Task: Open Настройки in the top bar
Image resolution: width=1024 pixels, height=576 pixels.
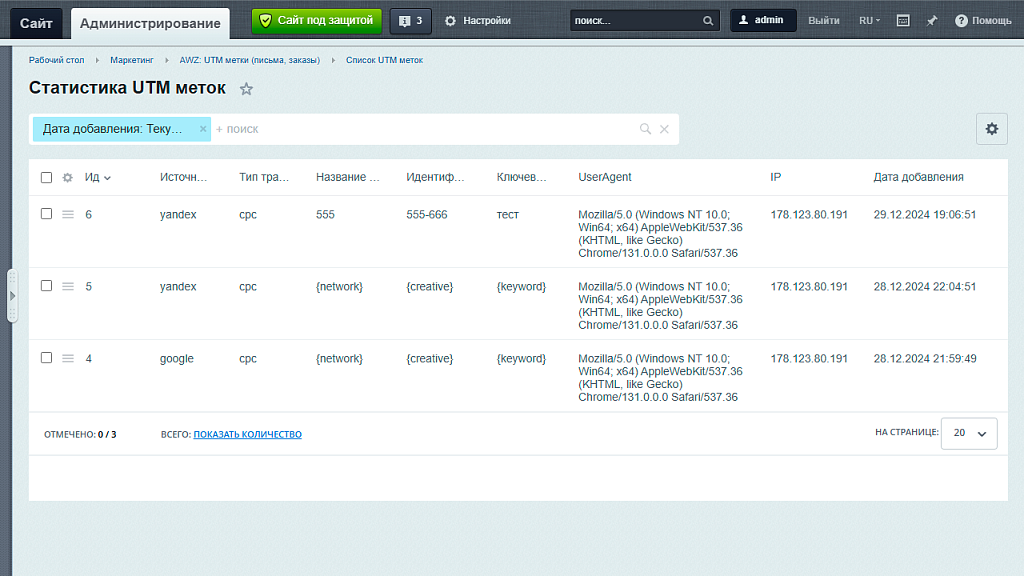Action: [478, 21]
